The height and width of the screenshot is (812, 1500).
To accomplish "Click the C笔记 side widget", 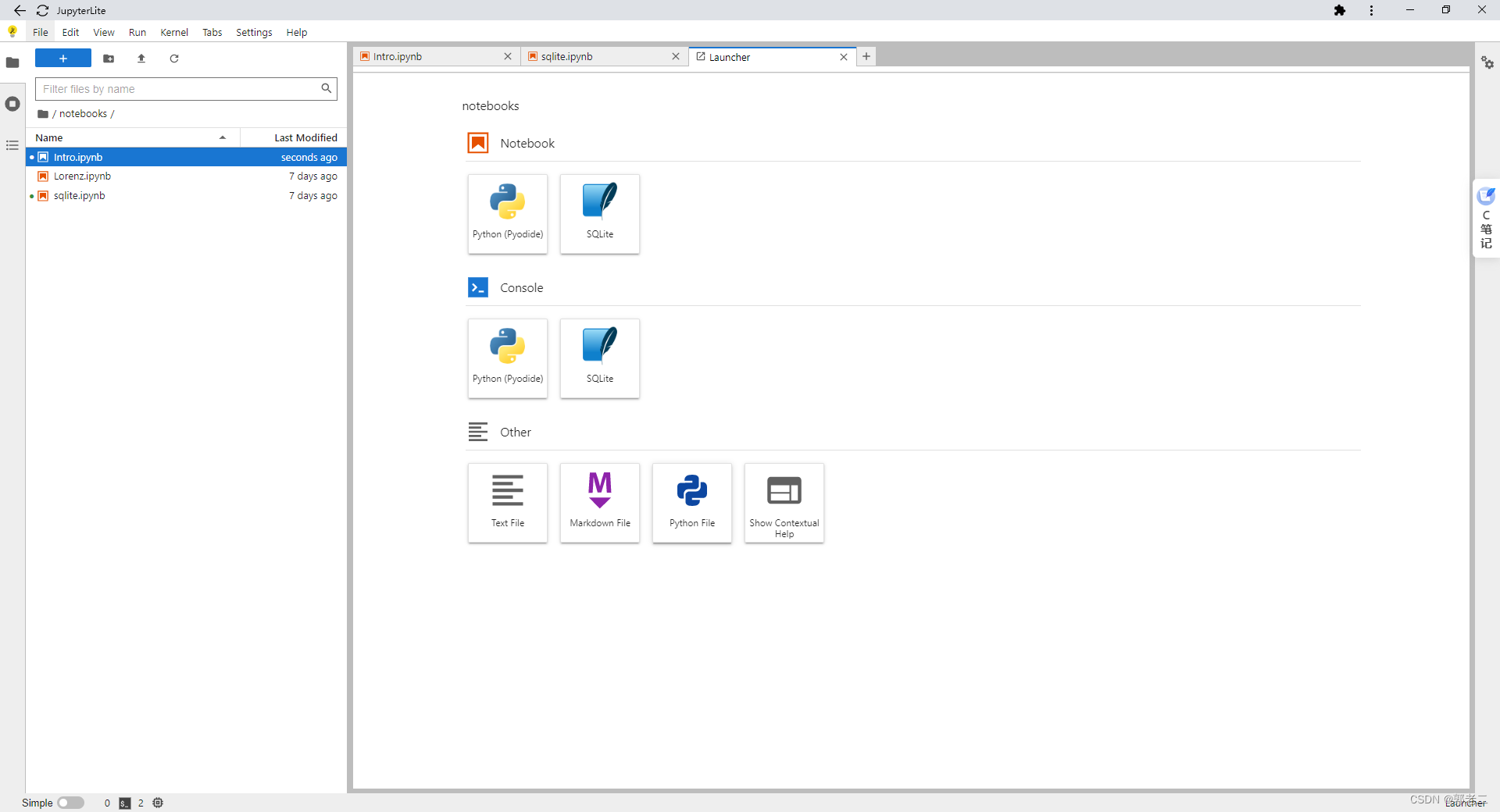I will (1486, 219).
